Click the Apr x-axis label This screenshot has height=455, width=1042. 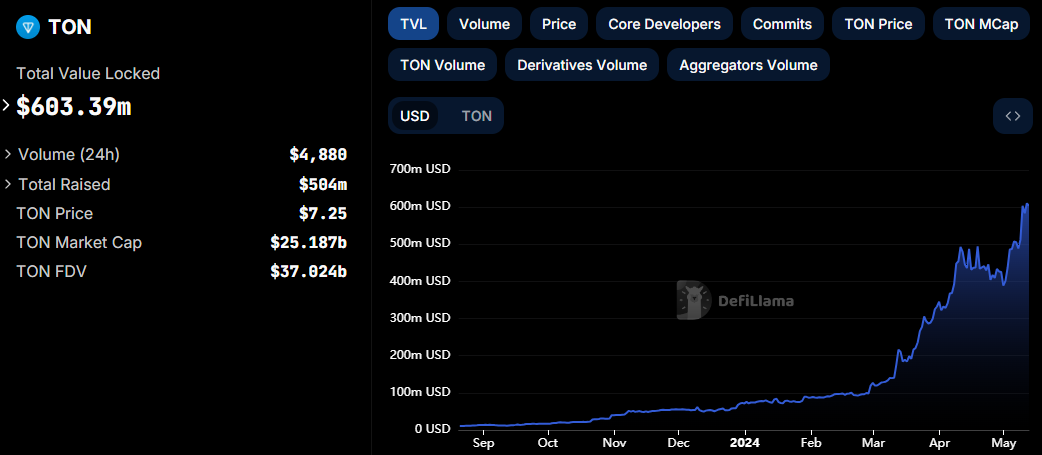(940, 443)
